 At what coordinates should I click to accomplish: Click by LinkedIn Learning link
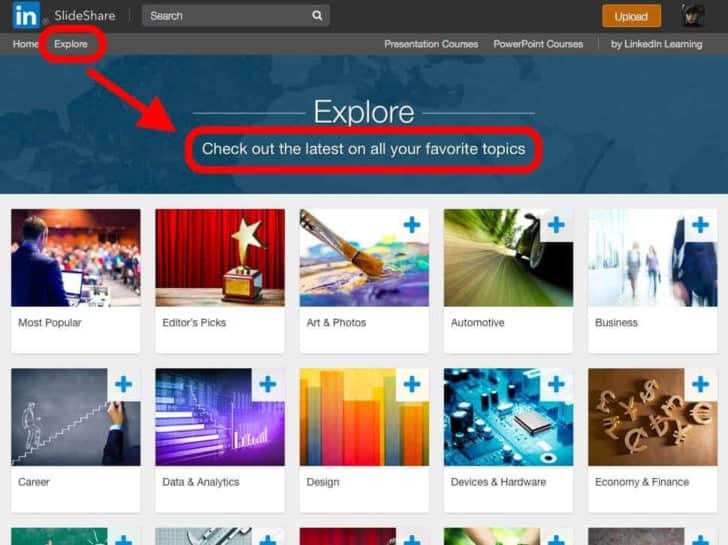[x=656, y=44]
